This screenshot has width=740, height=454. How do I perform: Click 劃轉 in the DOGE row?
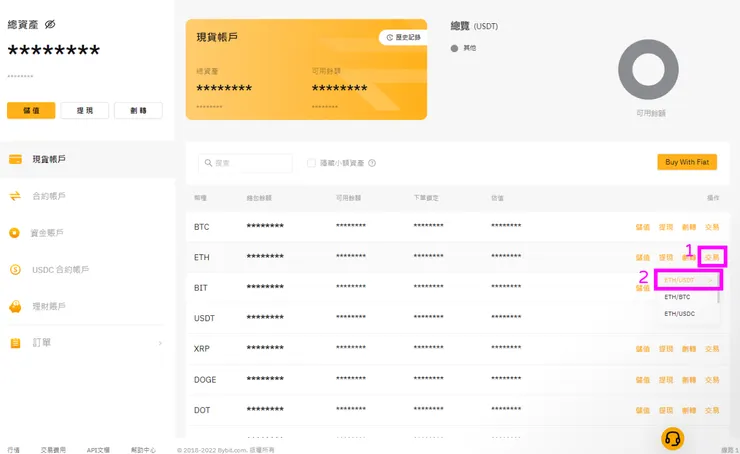tap(689, 380)
